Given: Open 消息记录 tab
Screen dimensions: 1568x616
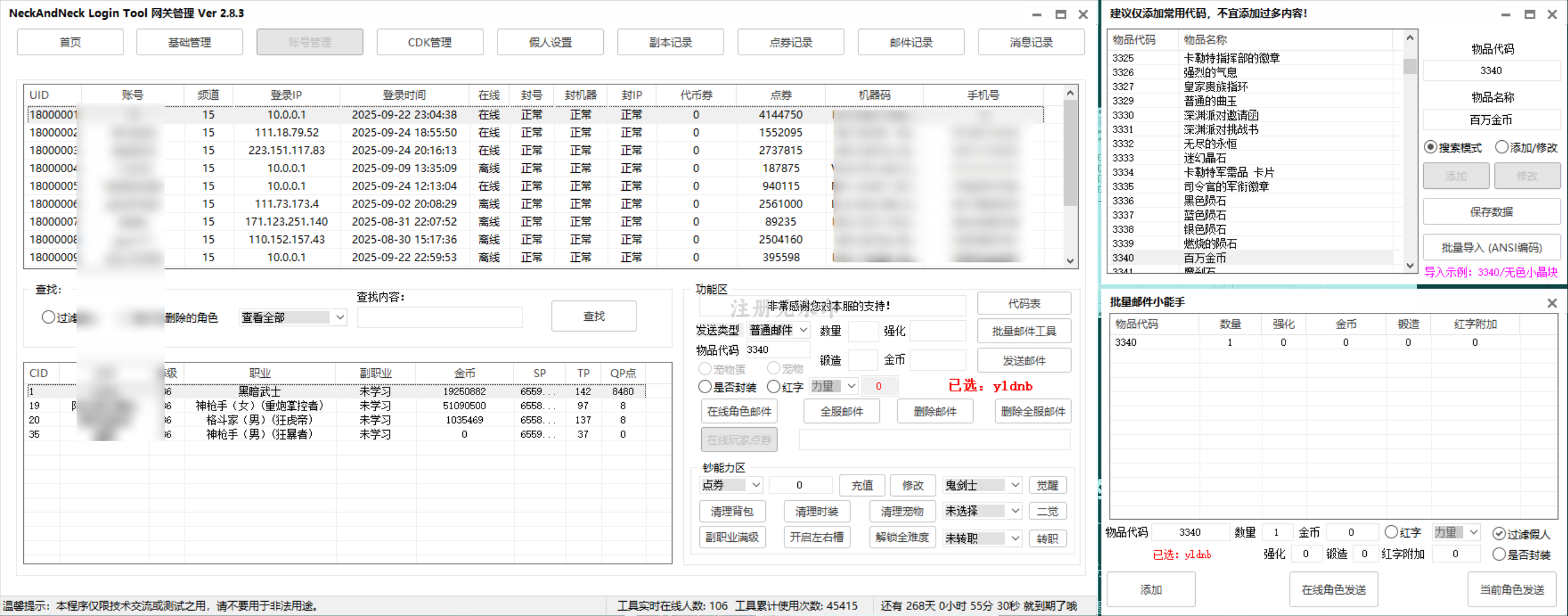Looking at the screenshot, I should (x=1031, y=42).
